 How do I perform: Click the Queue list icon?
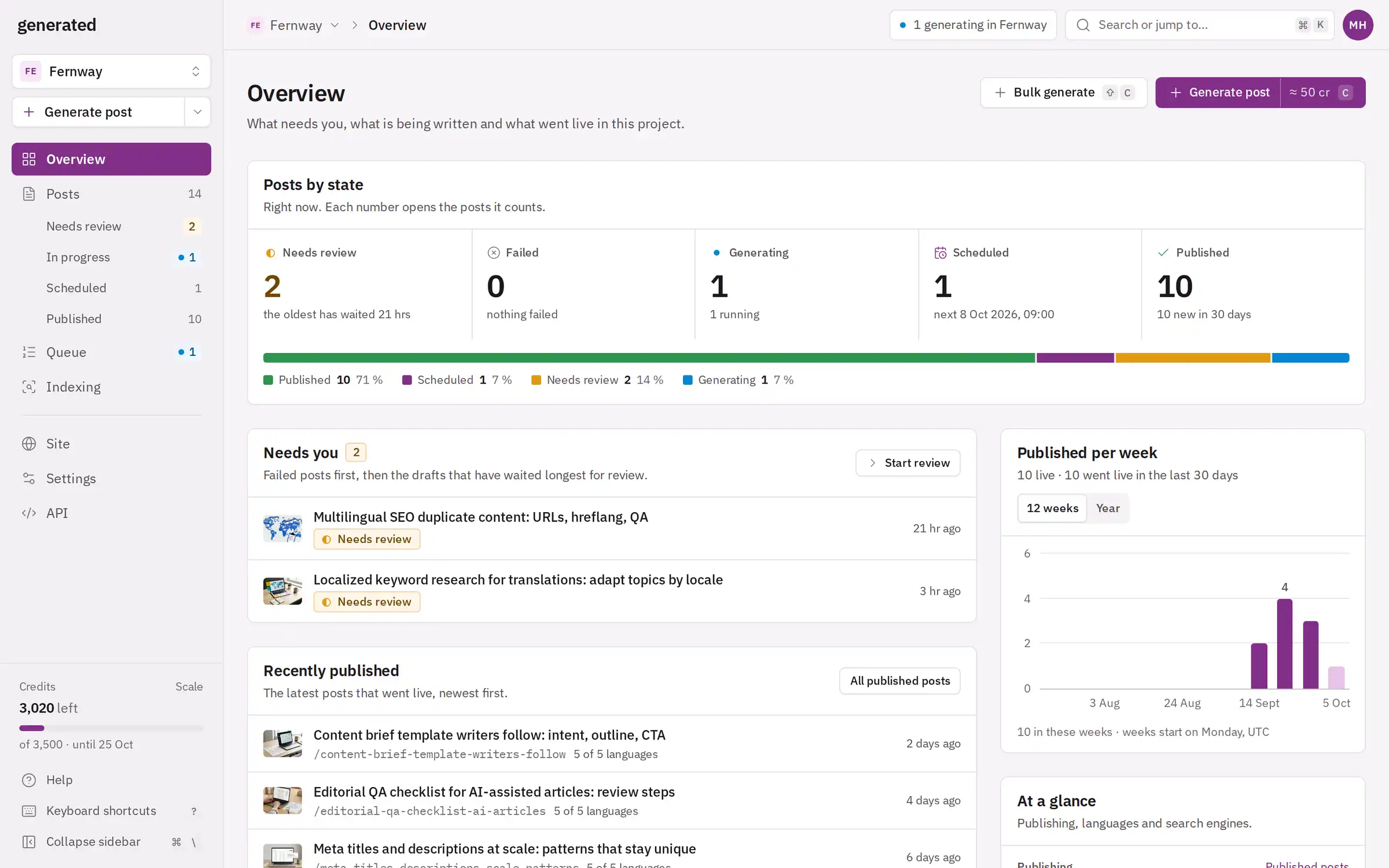click(x=29, y=352)
